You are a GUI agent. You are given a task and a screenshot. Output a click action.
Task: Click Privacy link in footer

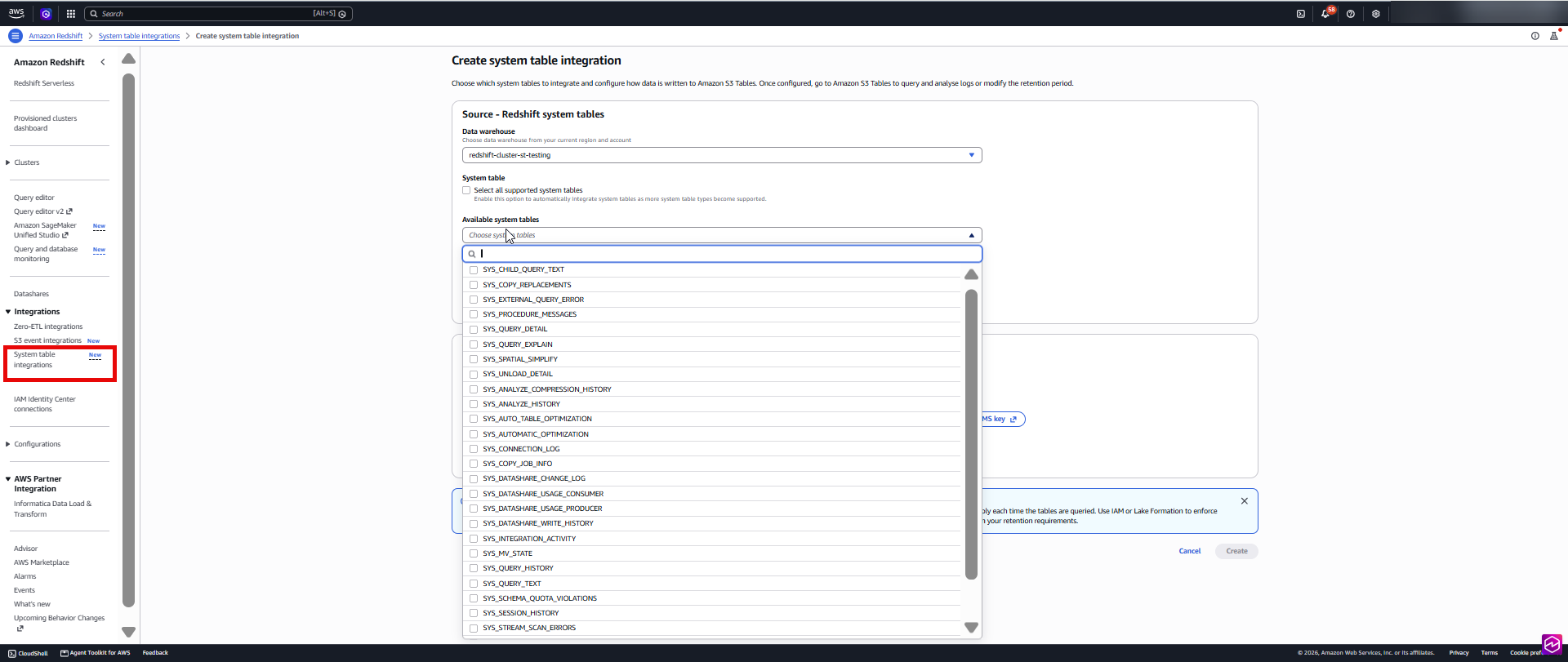click(1459, 653)
